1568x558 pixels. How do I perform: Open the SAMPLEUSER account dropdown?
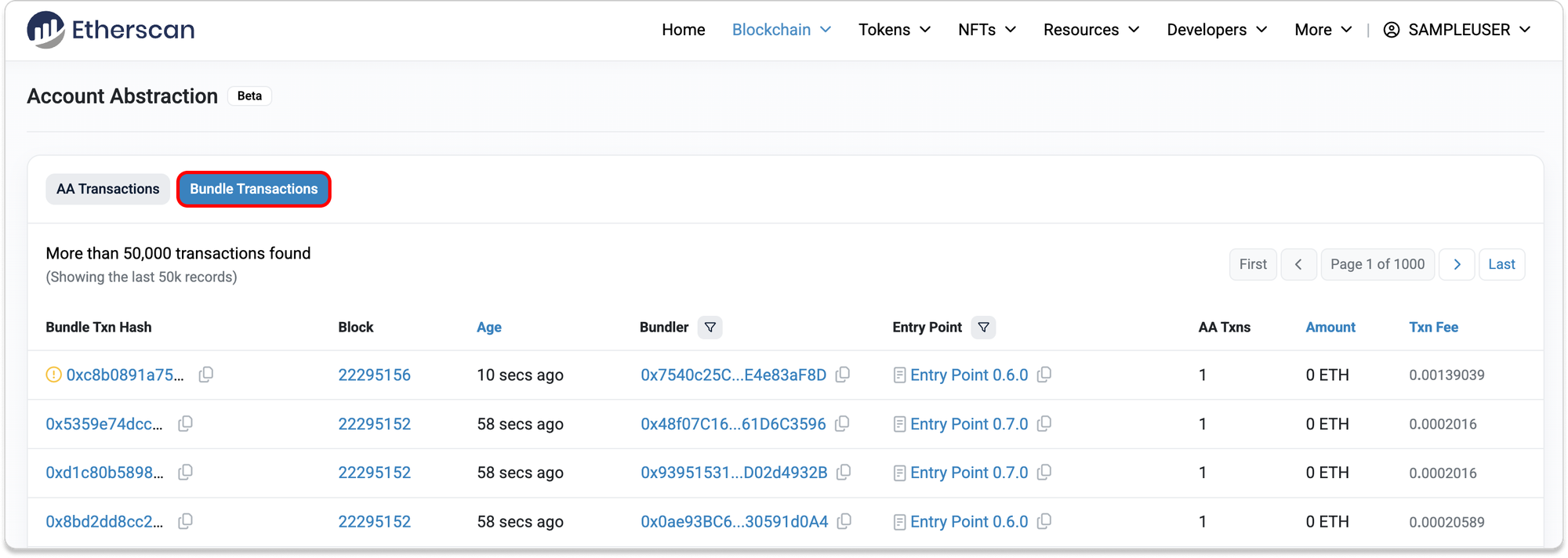click(1457, 30)
